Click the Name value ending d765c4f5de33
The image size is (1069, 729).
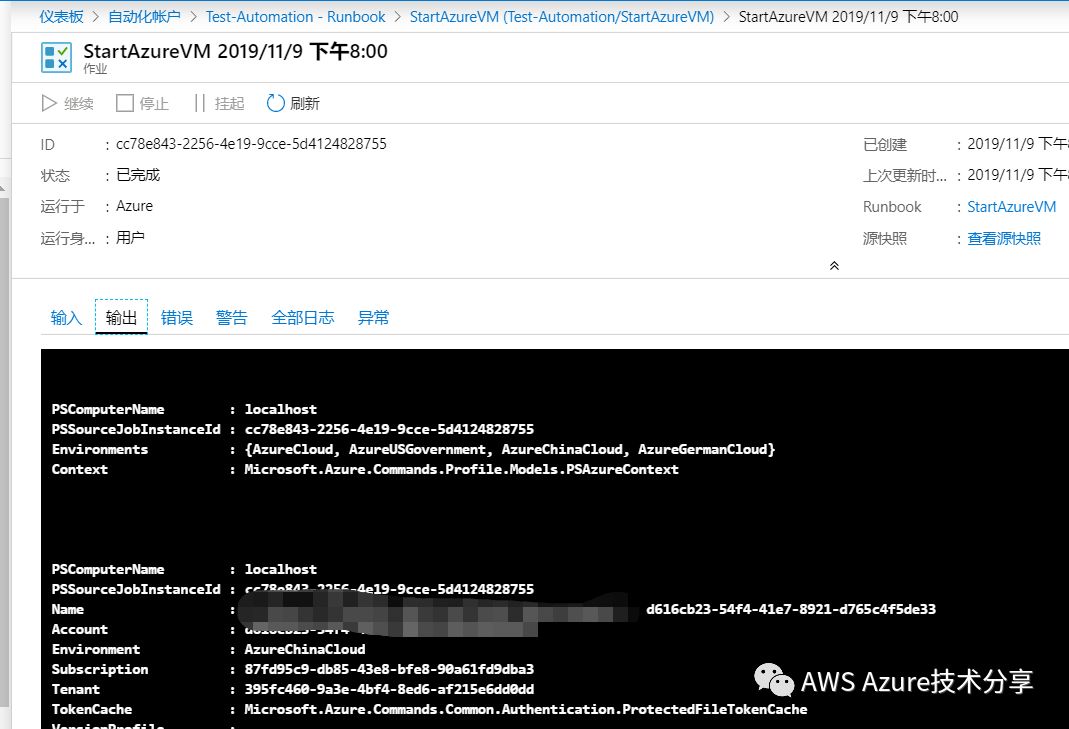pyautogui.click(x=791, y=609)
